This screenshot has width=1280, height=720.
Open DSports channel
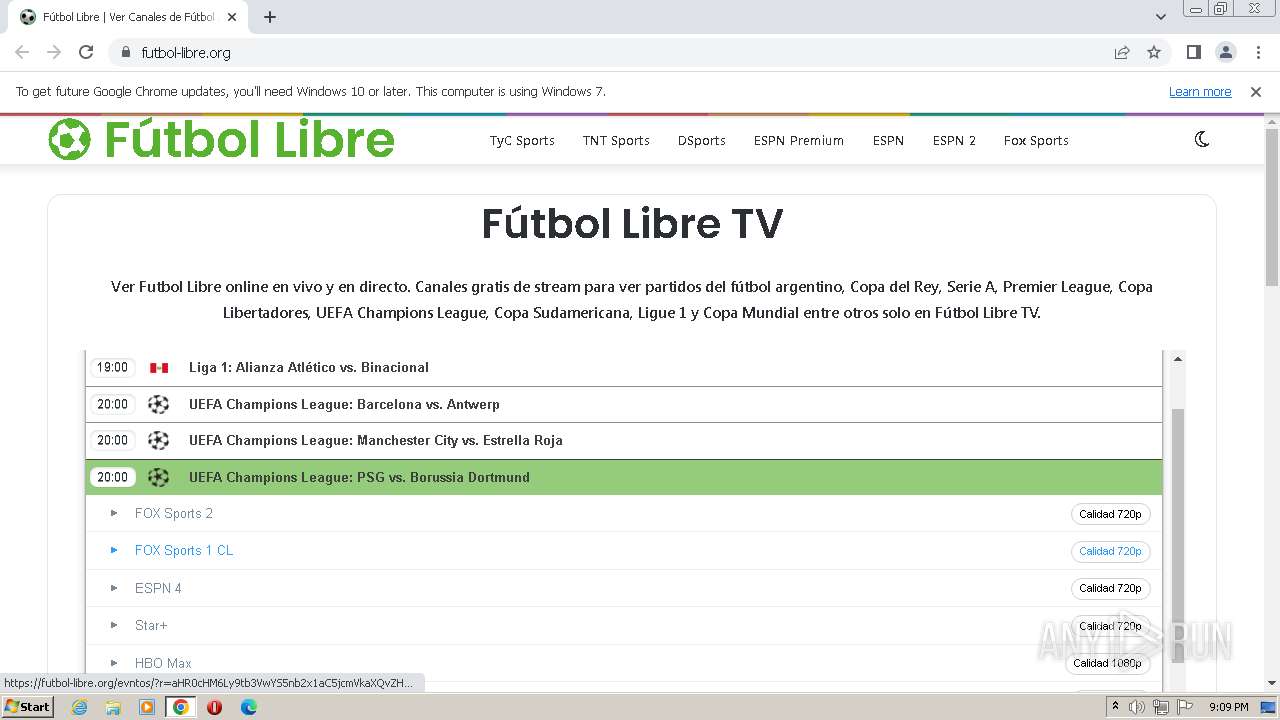pos(701,140)
